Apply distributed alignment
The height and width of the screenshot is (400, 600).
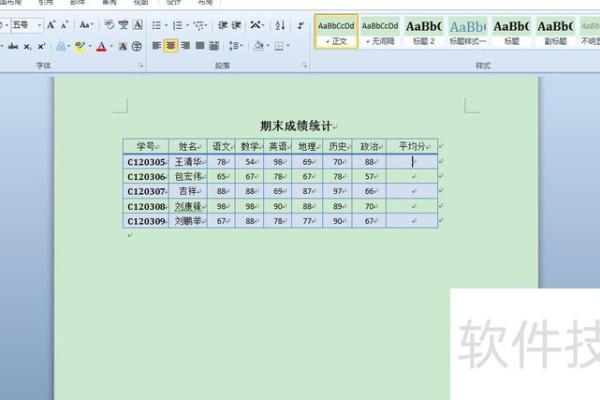pyautogui.click(x=214, y=46)
